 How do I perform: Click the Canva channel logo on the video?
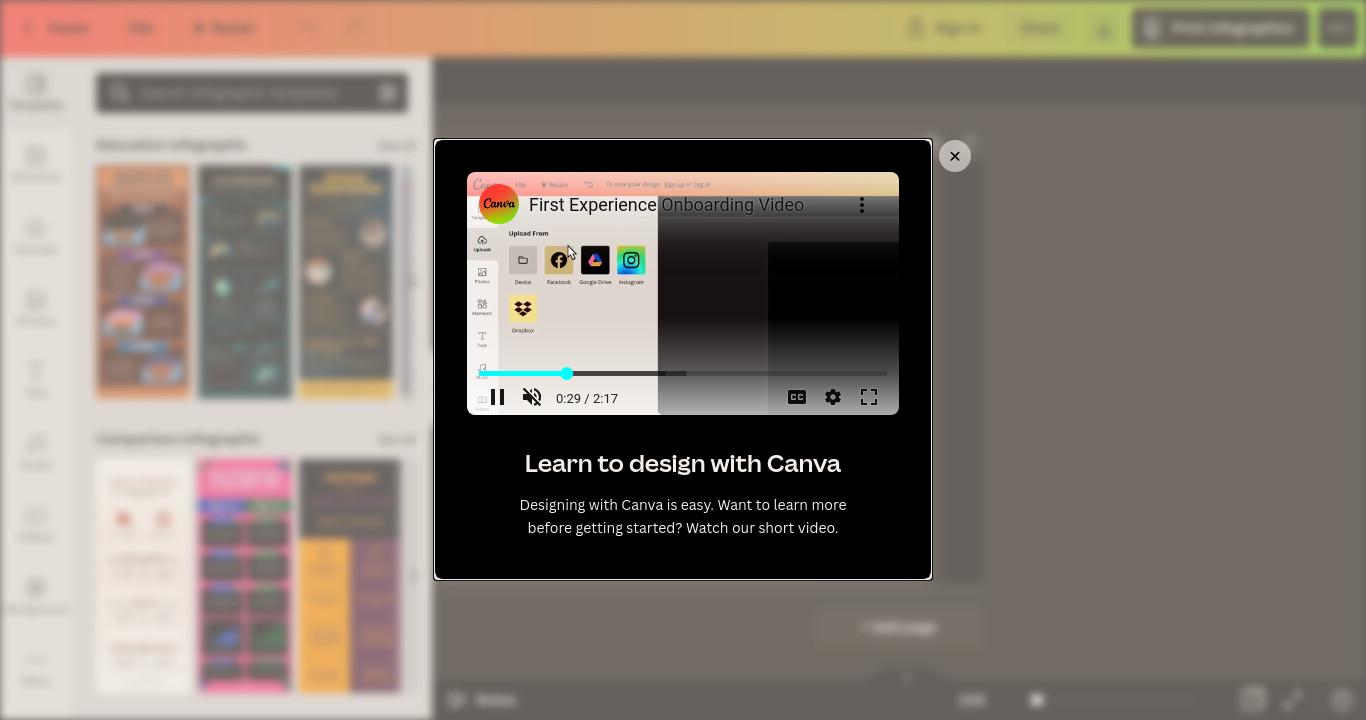pyautogui.click(x=499, y=204)
